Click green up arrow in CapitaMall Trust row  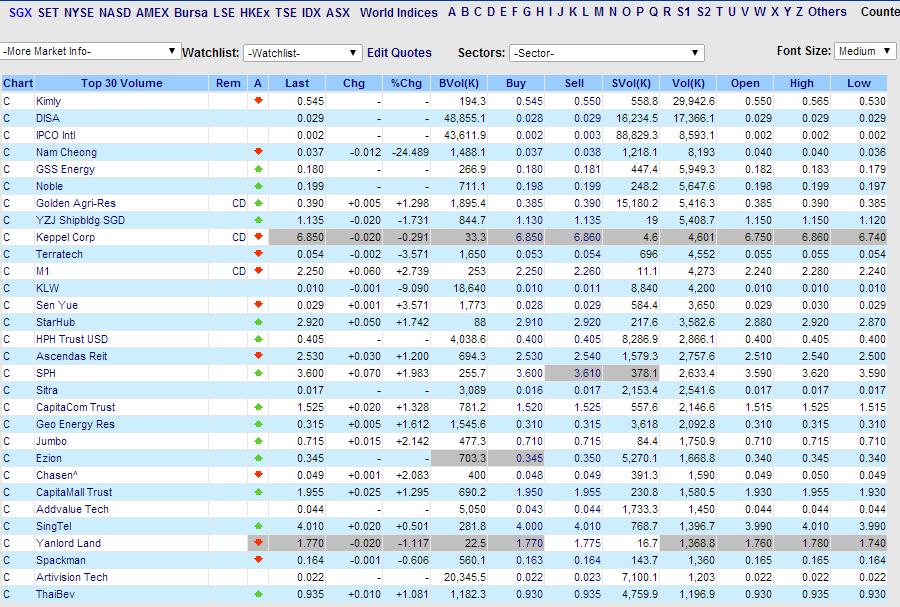(x=258, y=492)
